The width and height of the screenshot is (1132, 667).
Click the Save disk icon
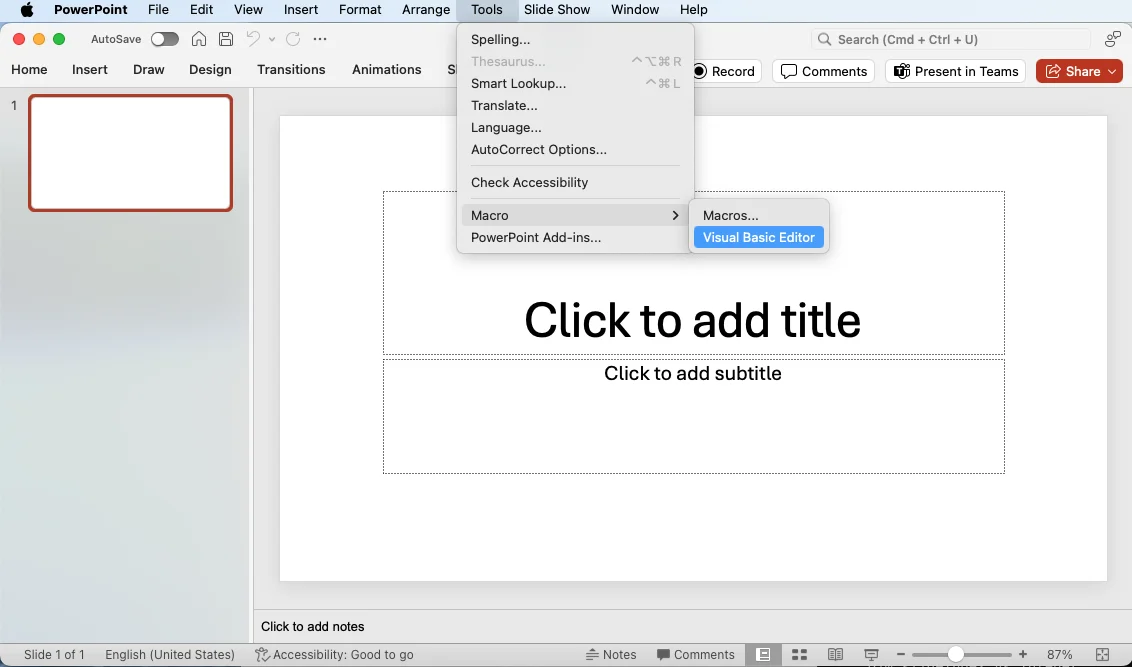(x=226, y=39)
